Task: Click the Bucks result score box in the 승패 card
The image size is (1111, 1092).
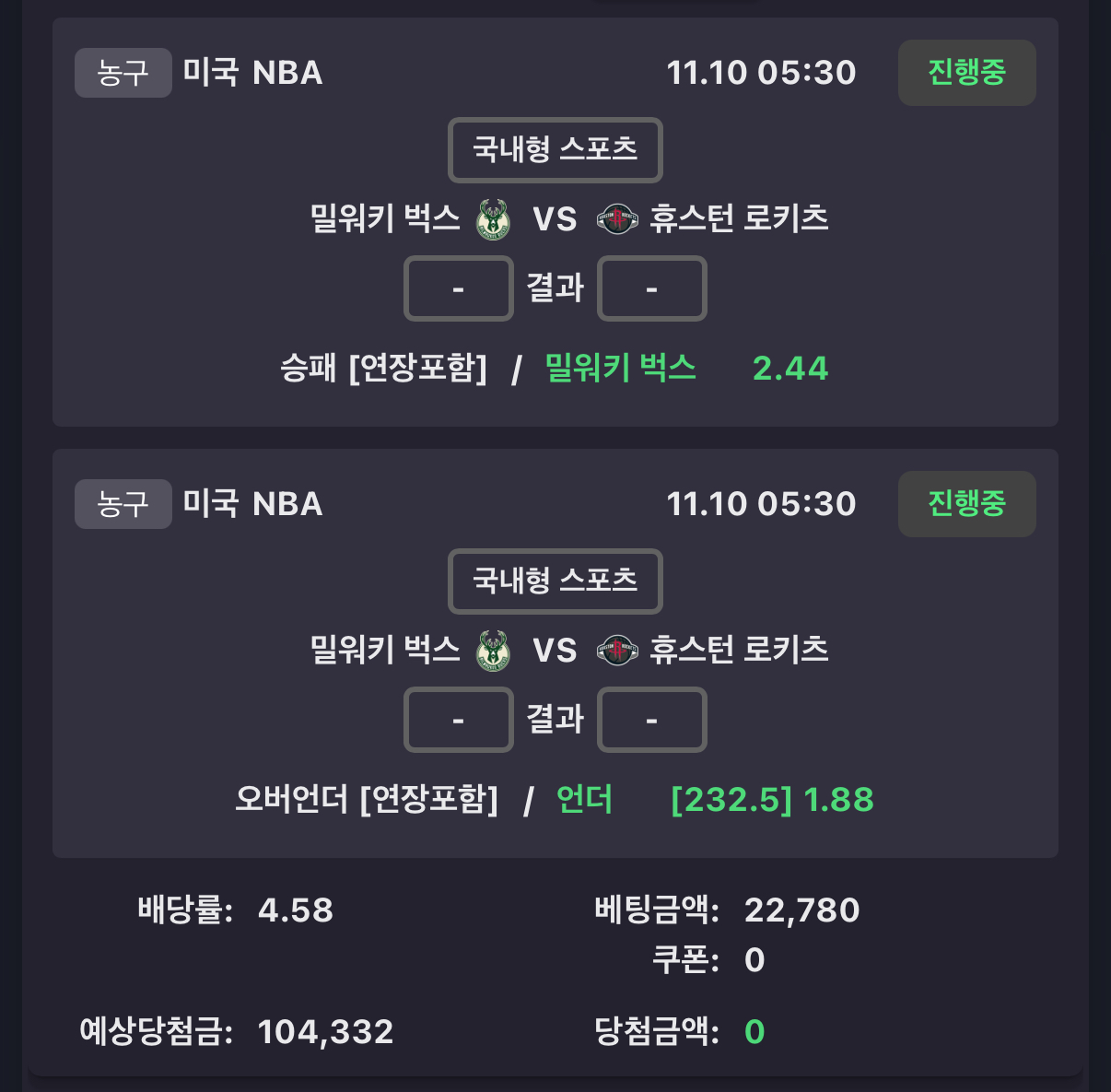Action: [458, 288]
